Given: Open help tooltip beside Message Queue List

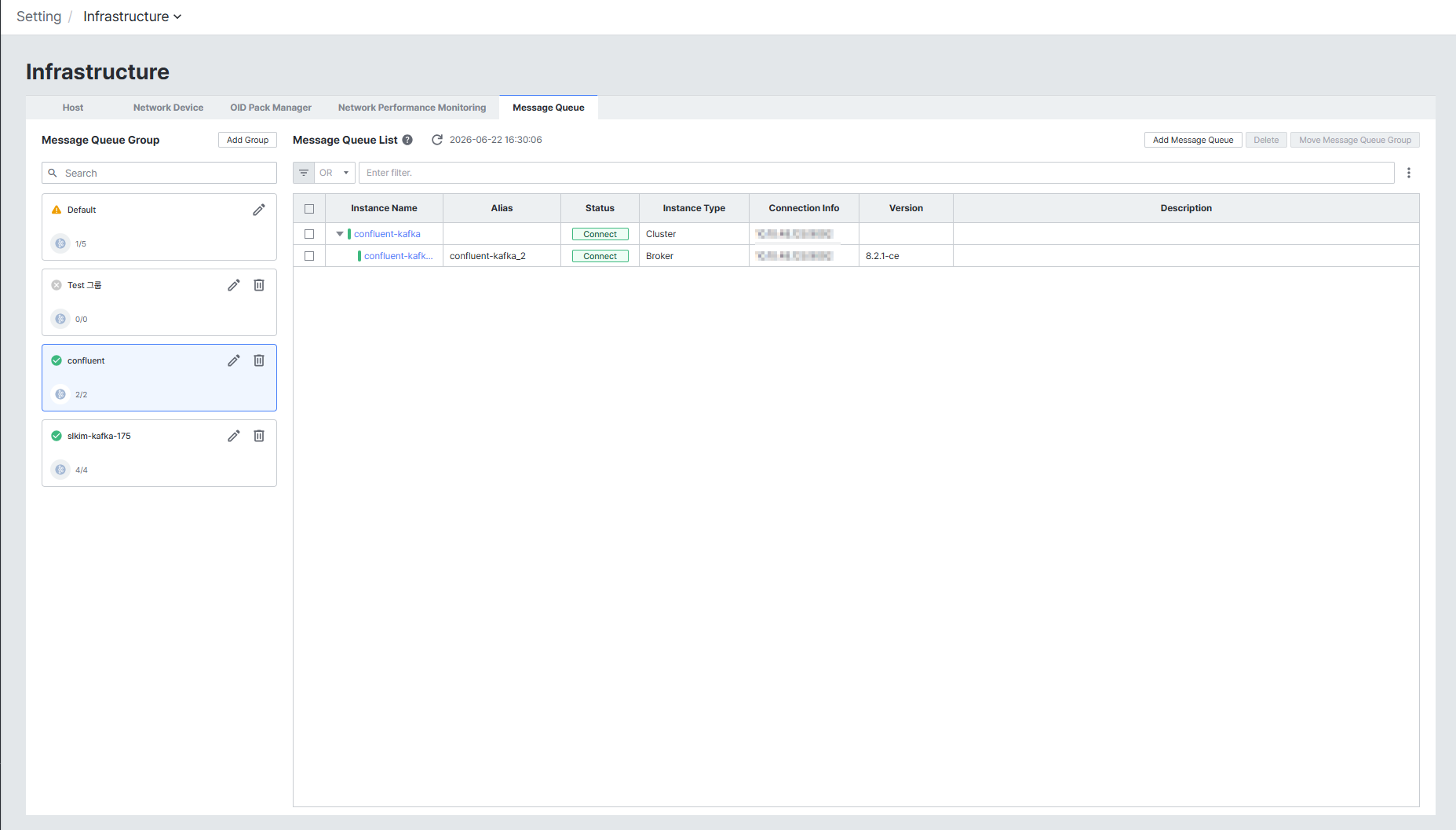Looking at the screenshot, I should 407,140.
